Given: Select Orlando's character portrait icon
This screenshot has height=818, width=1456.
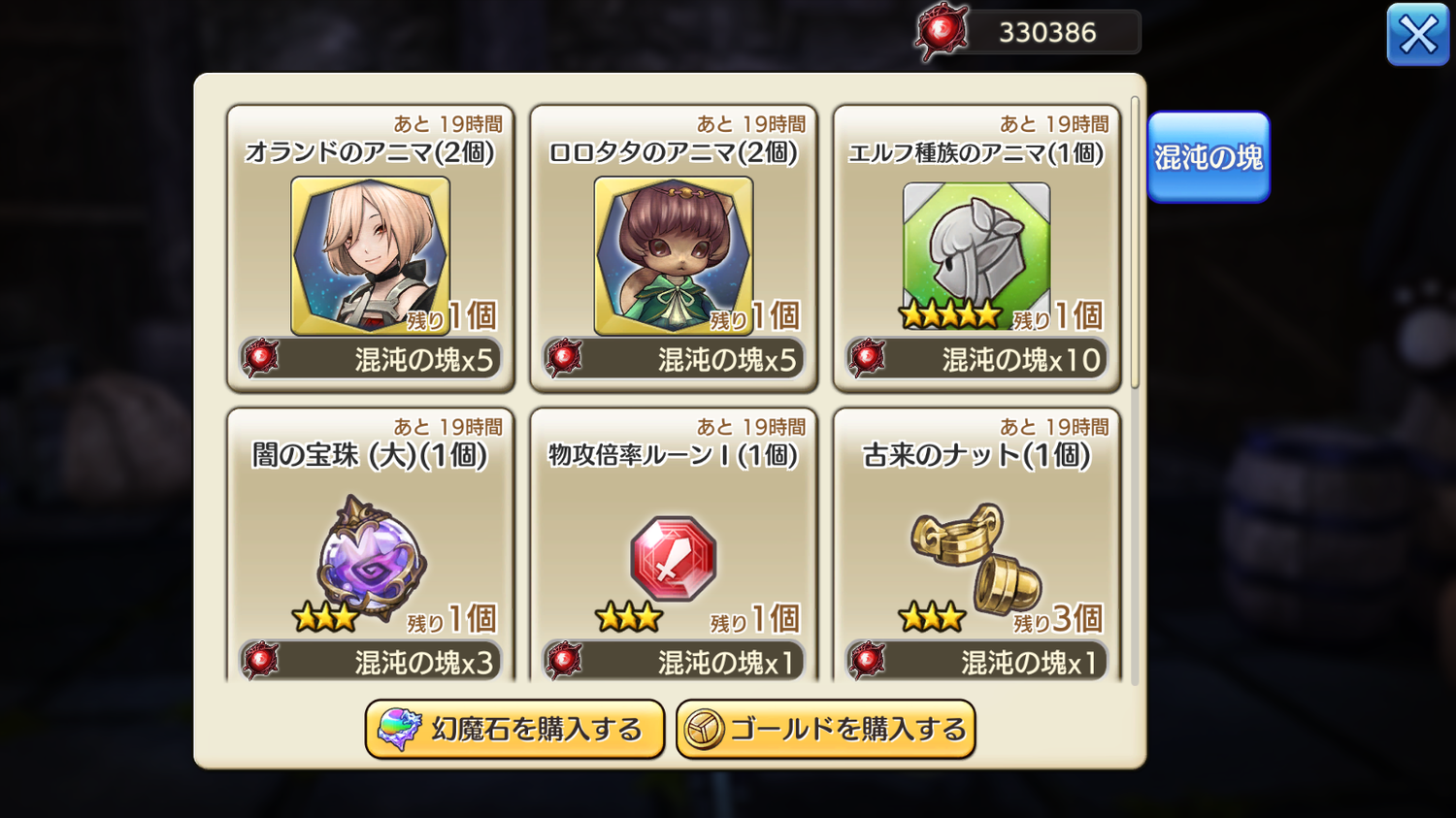Looking at the screenshot, I should [x=370, y=255].
